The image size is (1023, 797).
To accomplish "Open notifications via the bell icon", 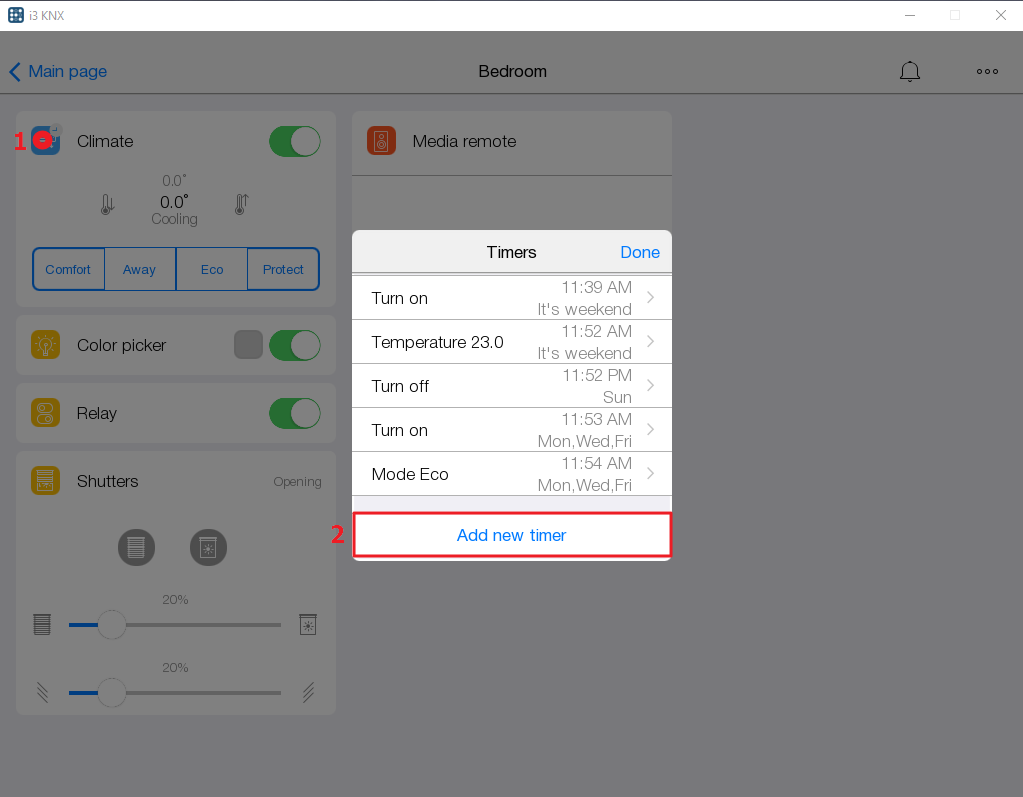I will point(909,71).
